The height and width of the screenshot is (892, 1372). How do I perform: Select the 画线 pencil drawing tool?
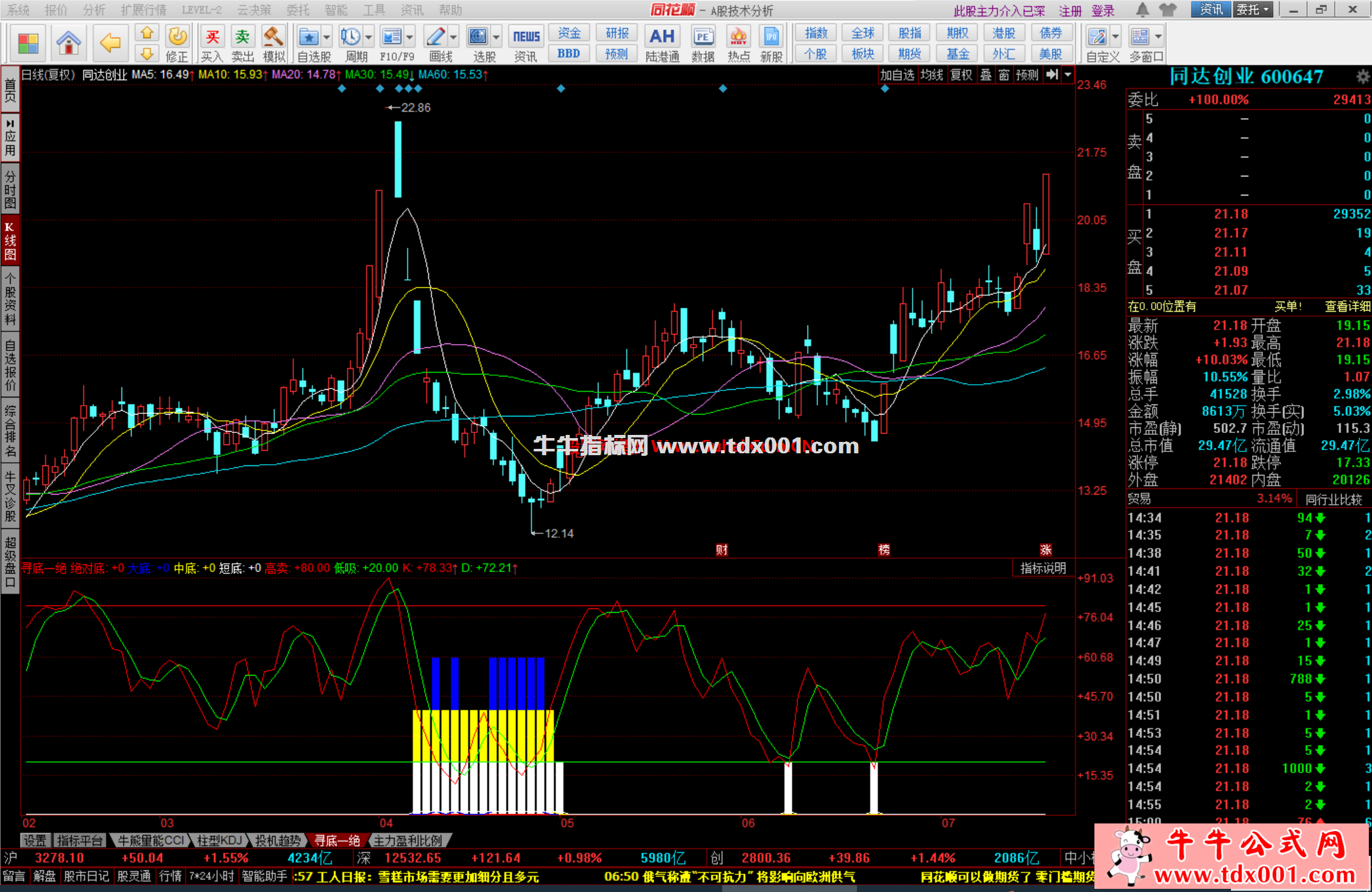pyautogui.click(x=436, y=37)
